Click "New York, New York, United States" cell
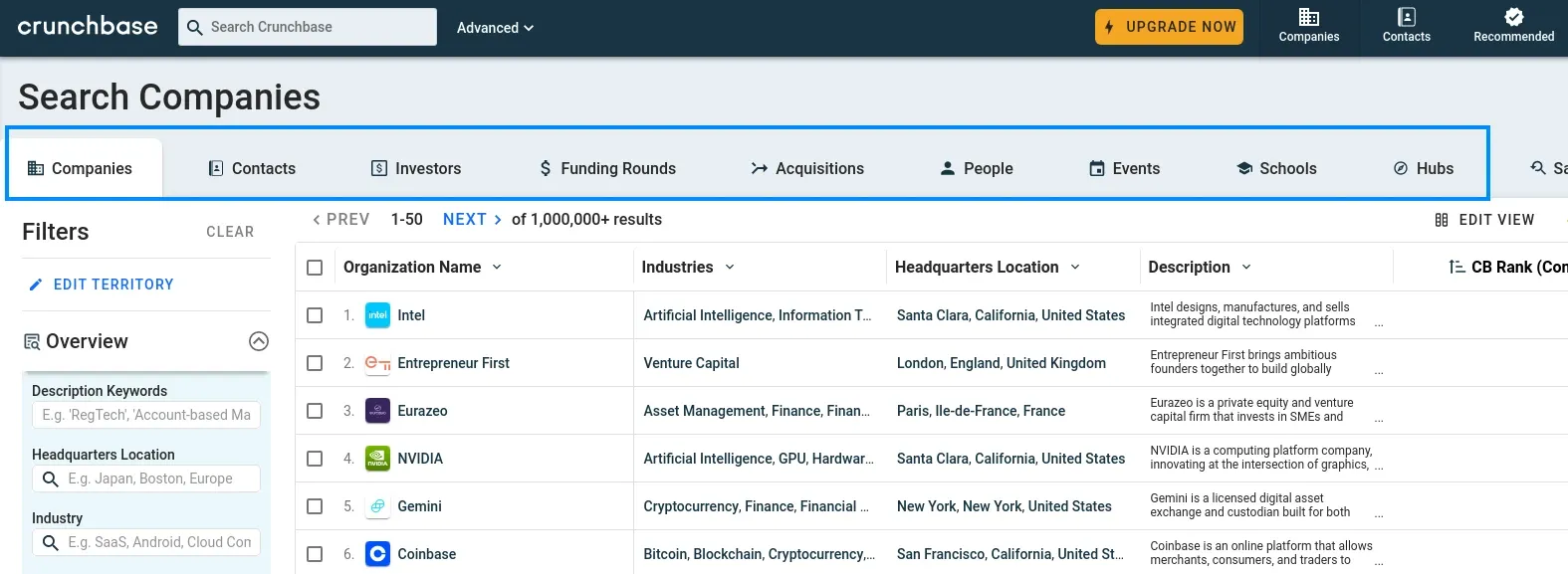 [x=1004, y=506]
